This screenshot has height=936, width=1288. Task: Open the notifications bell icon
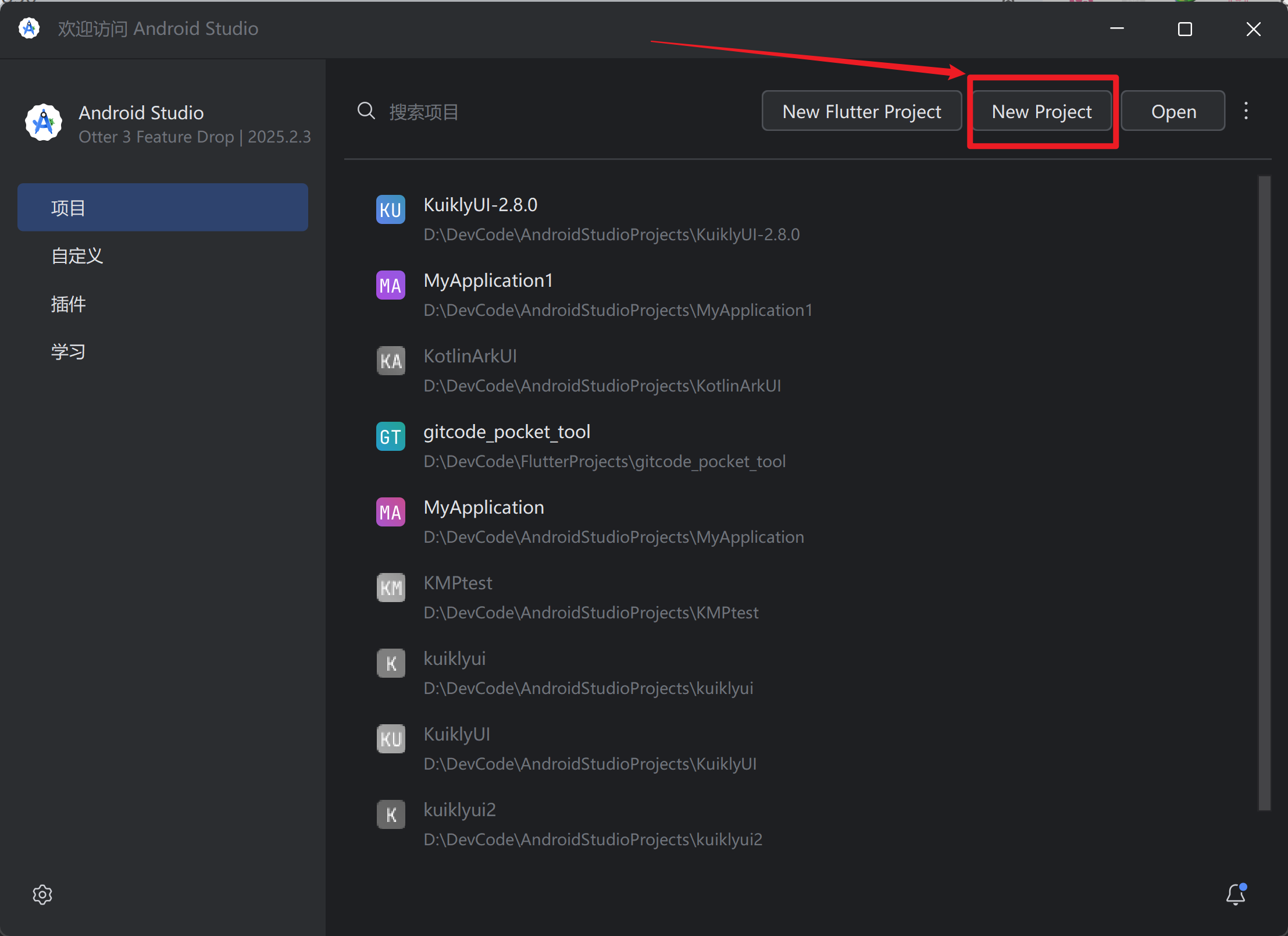click(1235, 894)
